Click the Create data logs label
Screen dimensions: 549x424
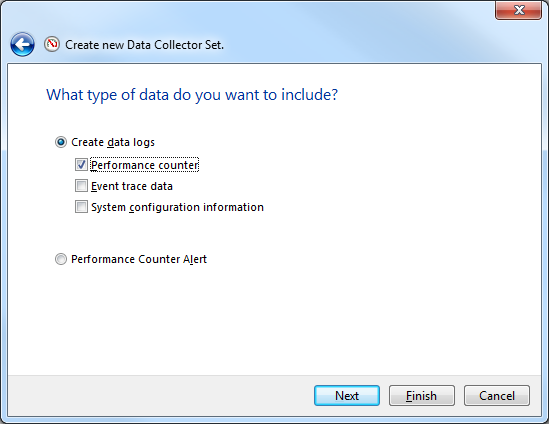(x=113, y=142)
